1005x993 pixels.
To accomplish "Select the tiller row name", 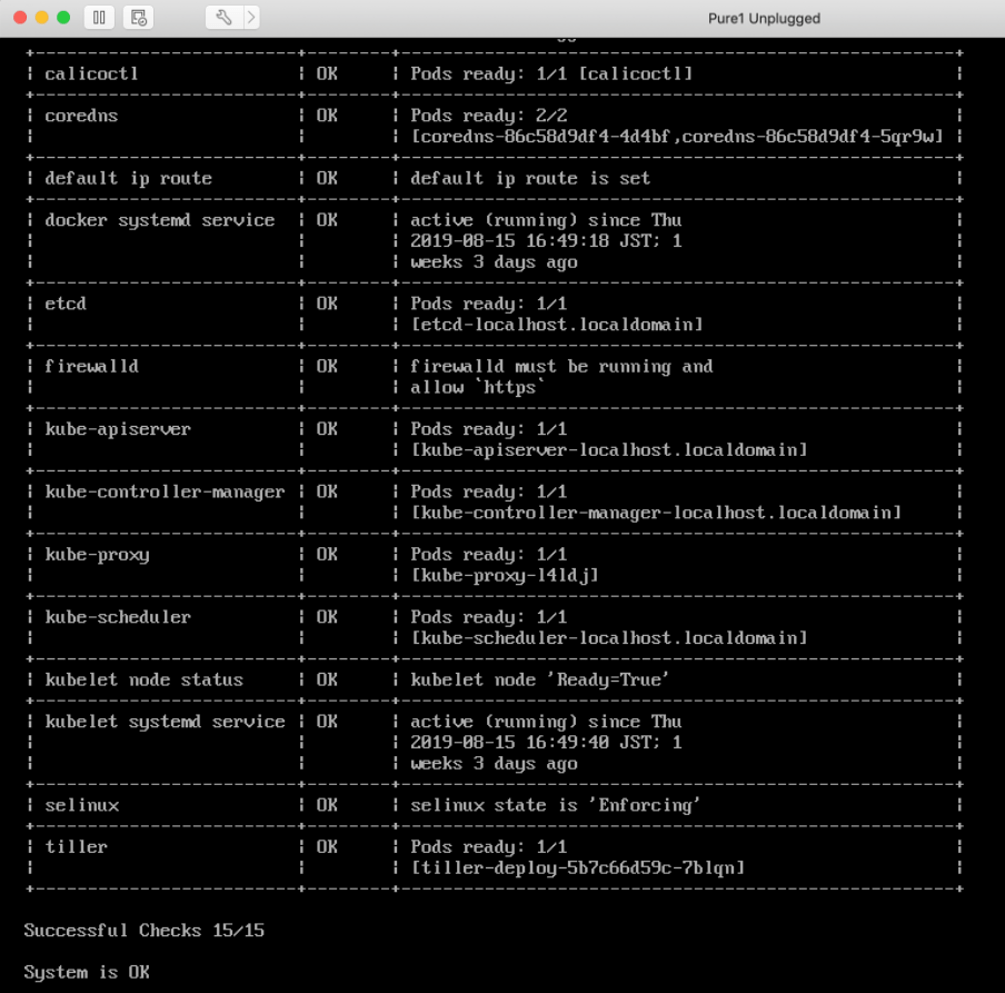I will point(76,847).
